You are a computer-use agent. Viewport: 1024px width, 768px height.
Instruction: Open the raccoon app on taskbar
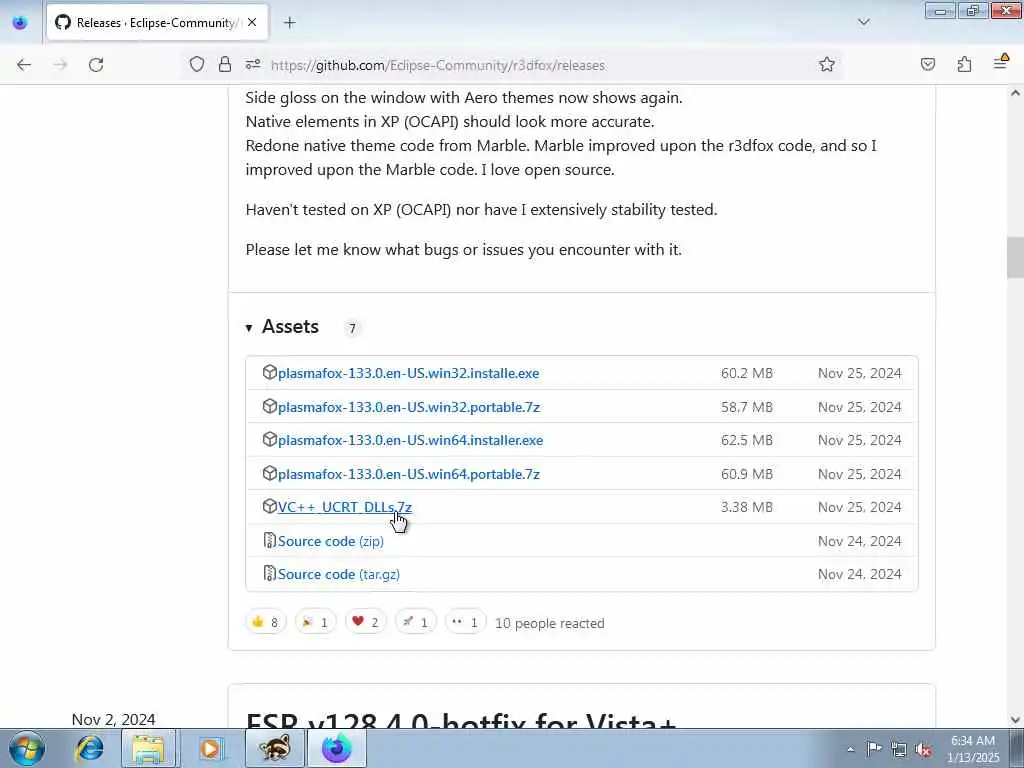click(x=275, y=748)
